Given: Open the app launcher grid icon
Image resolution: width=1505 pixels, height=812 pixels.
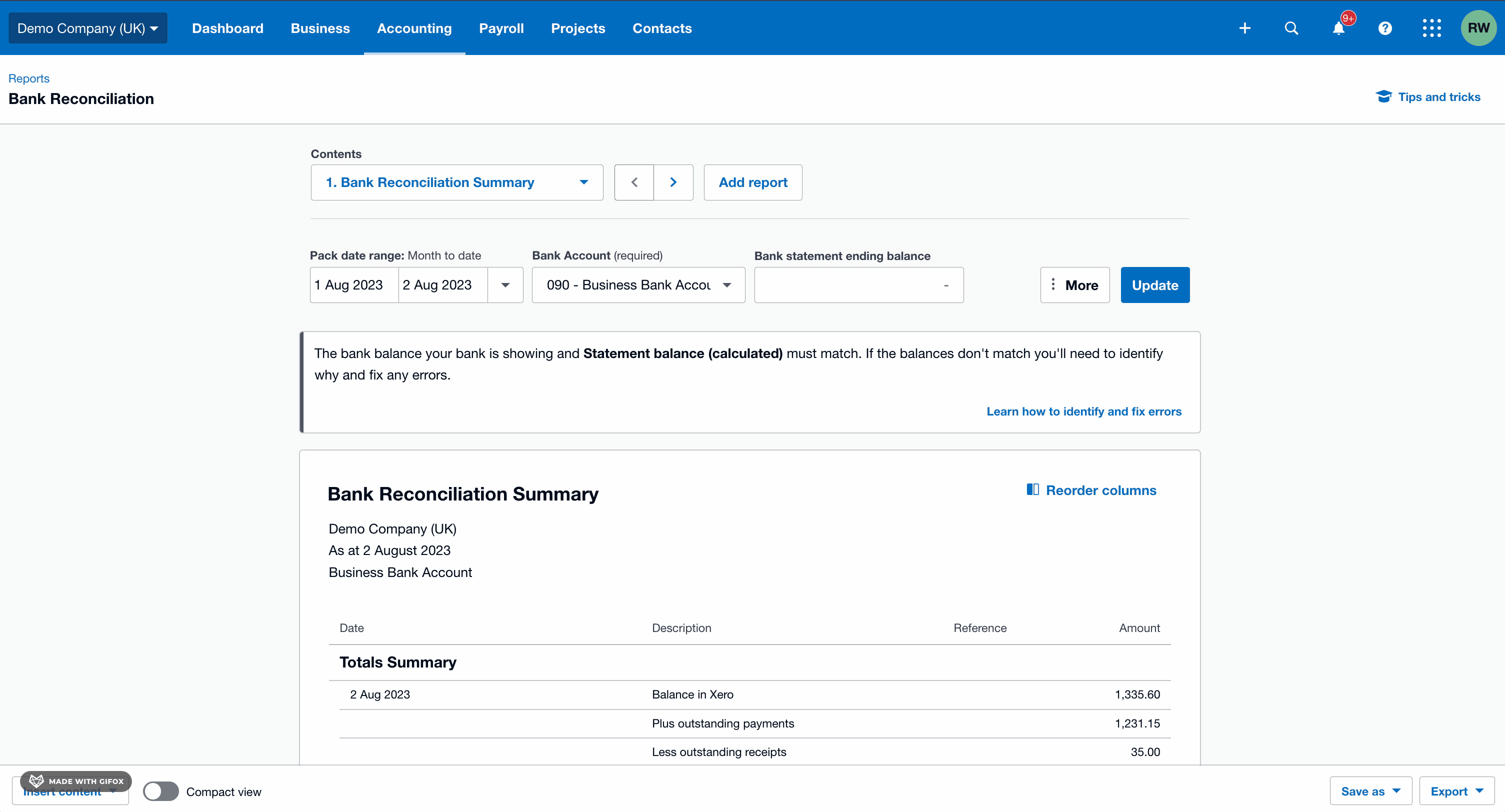Looking at the screenshot, I should (1431, 28).
